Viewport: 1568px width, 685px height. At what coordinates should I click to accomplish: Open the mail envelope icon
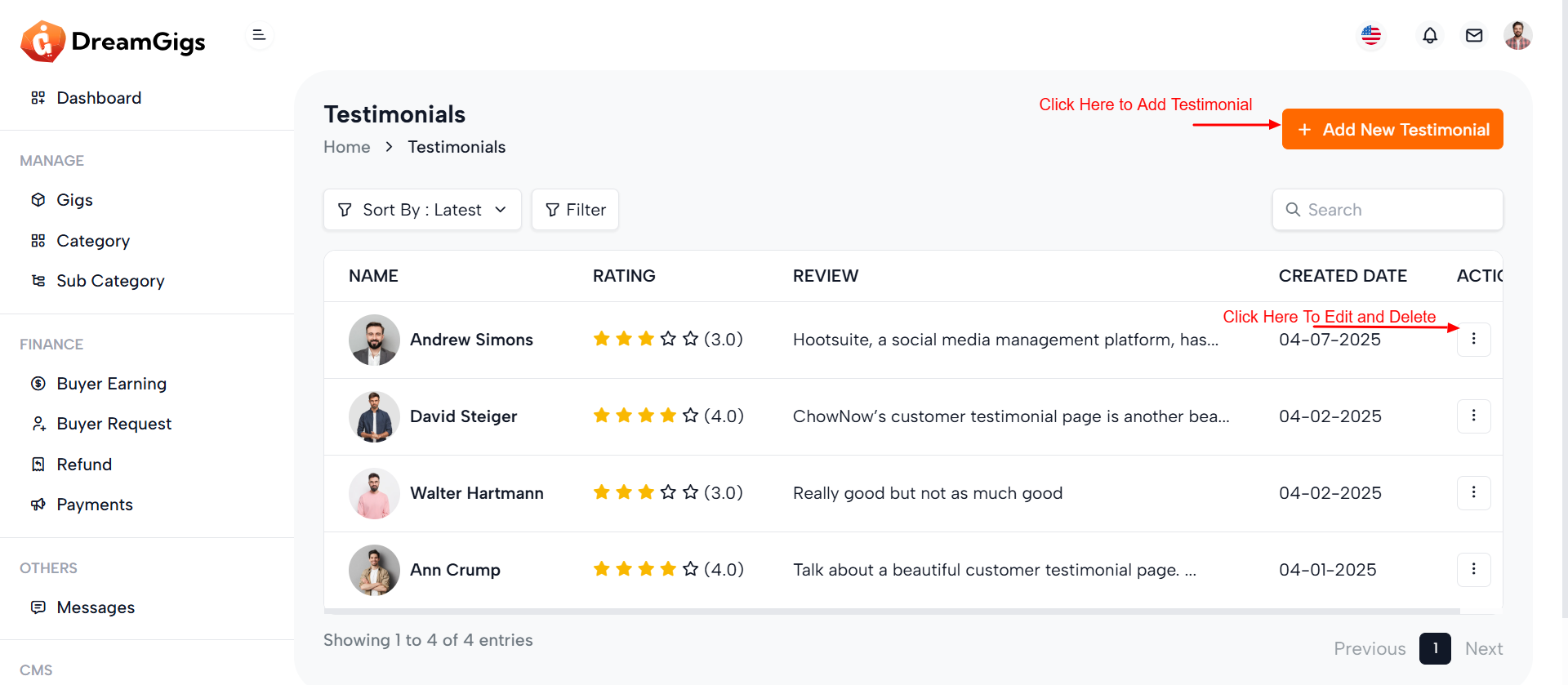click(x=1473, y=36)
